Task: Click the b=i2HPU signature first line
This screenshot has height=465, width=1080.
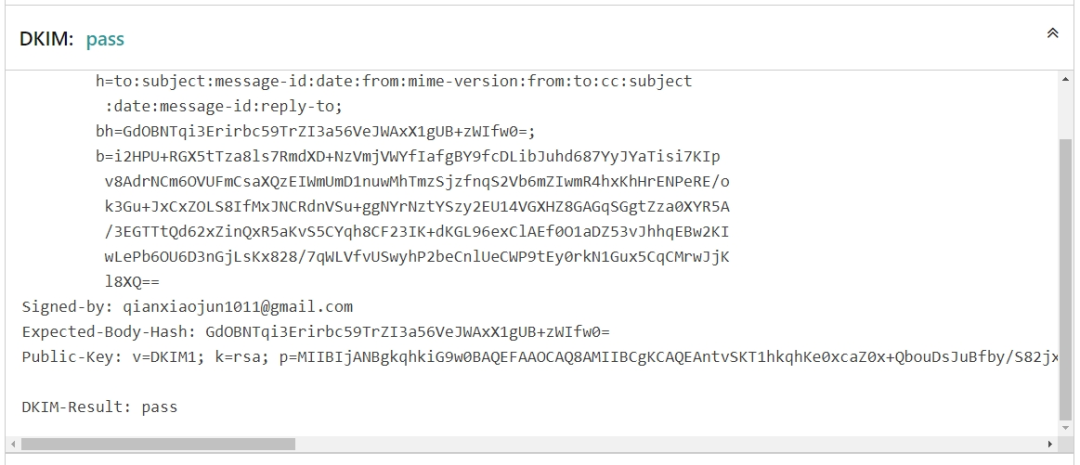Action: tap(408, 156)
